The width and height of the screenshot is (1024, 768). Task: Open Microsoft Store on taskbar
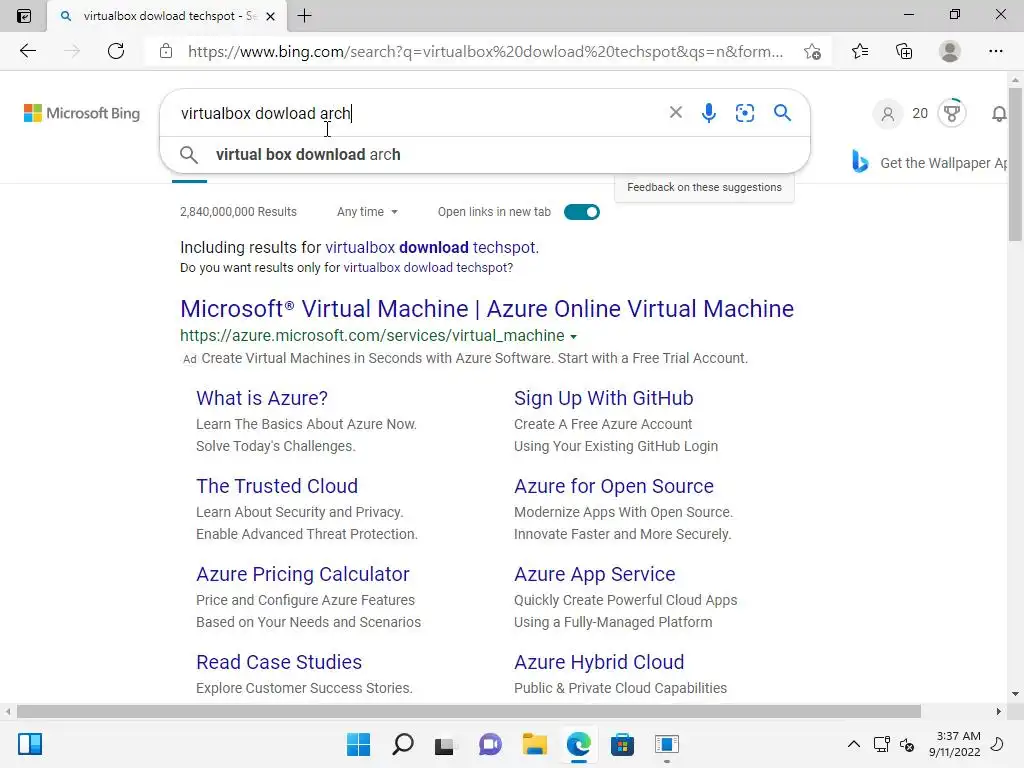tap(622, 744)
